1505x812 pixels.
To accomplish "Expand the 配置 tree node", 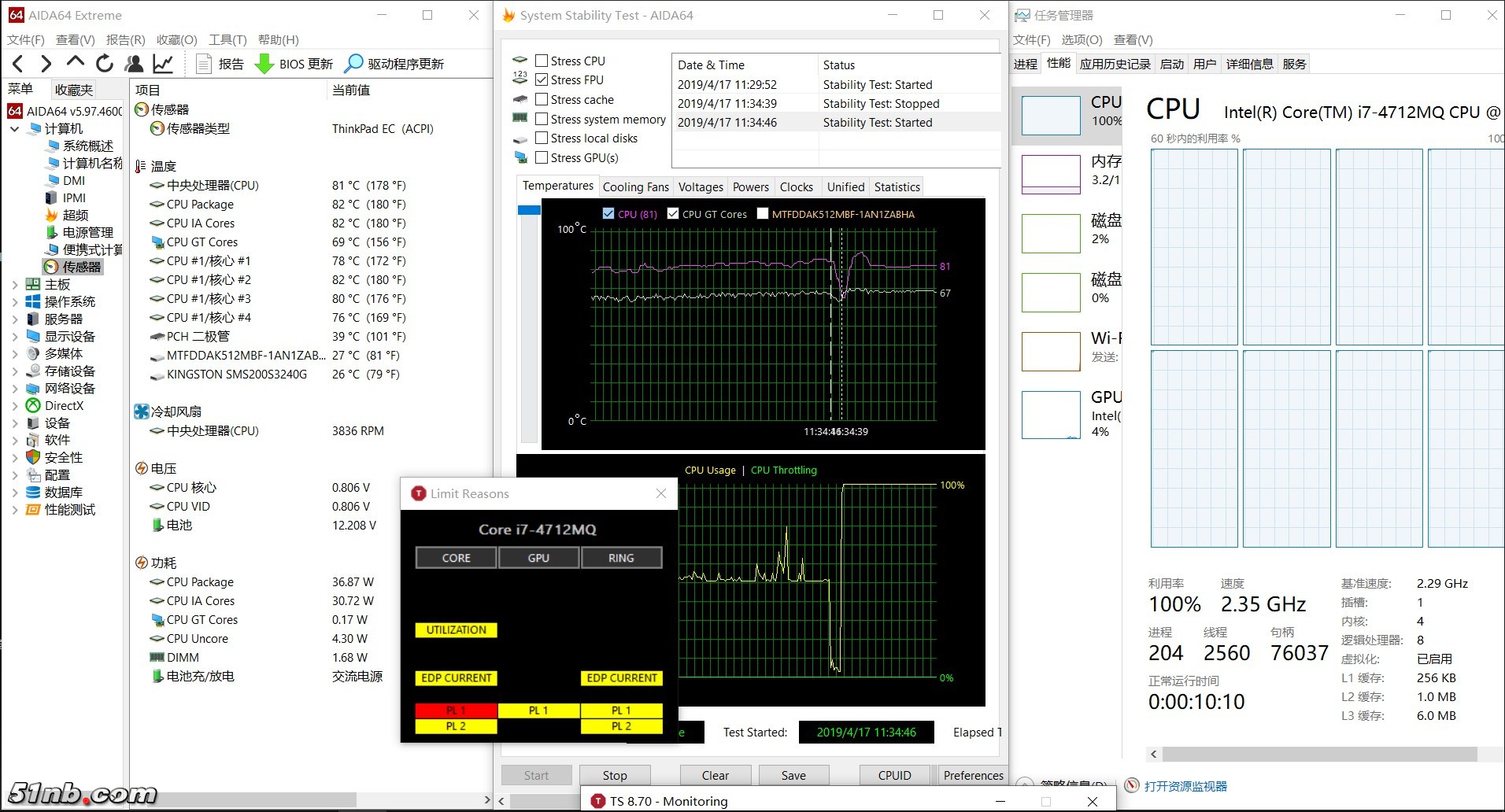I will point(15,474).
